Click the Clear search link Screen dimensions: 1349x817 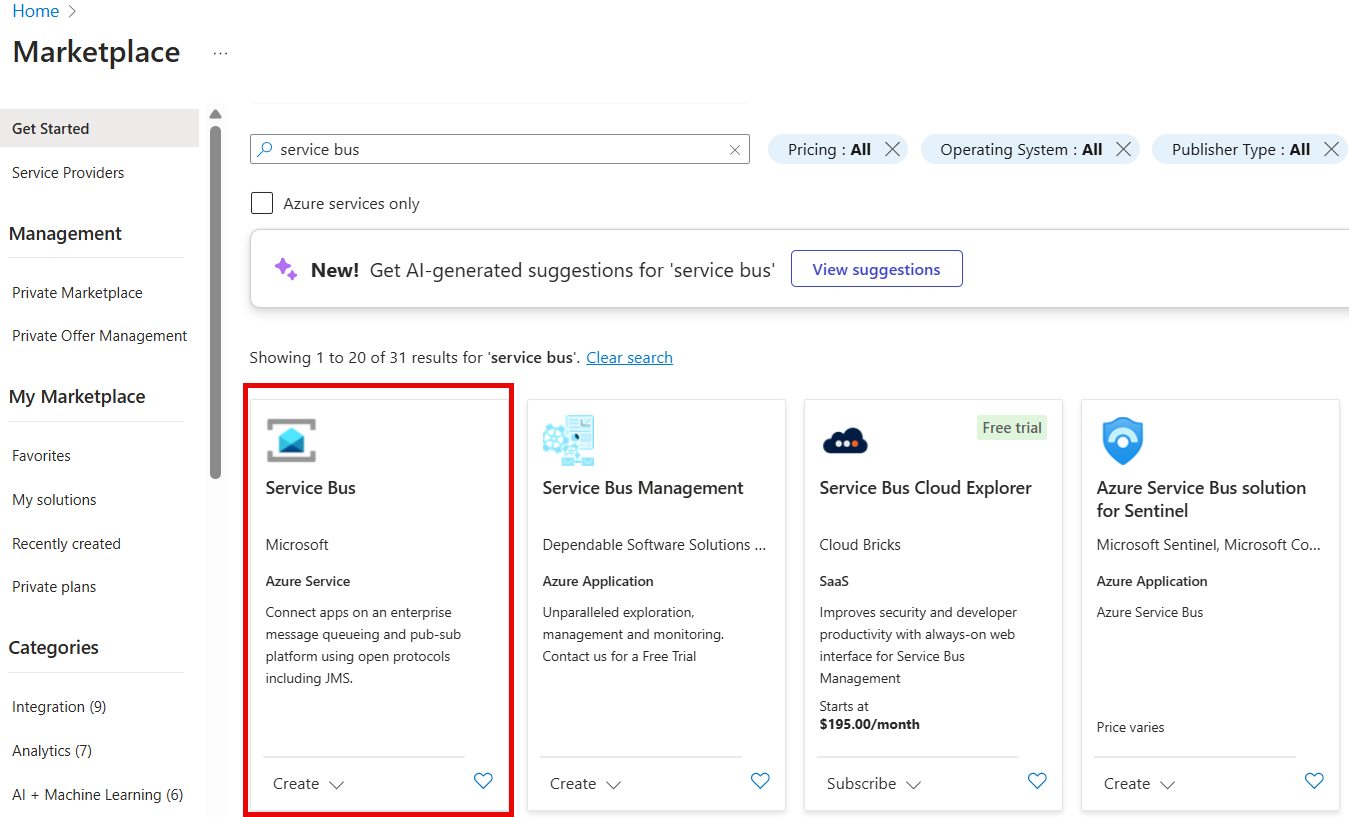[x=629, y=358]
